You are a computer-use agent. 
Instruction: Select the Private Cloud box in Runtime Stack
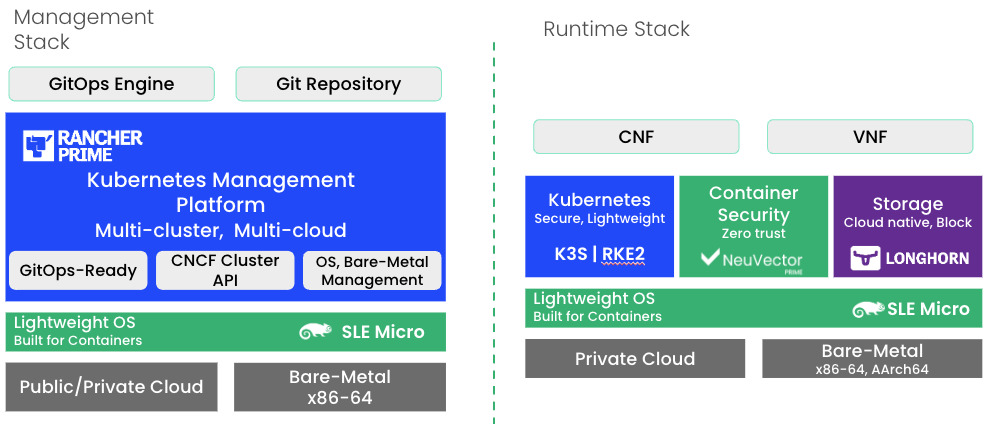pyautogui.click(x=635, y=359)
